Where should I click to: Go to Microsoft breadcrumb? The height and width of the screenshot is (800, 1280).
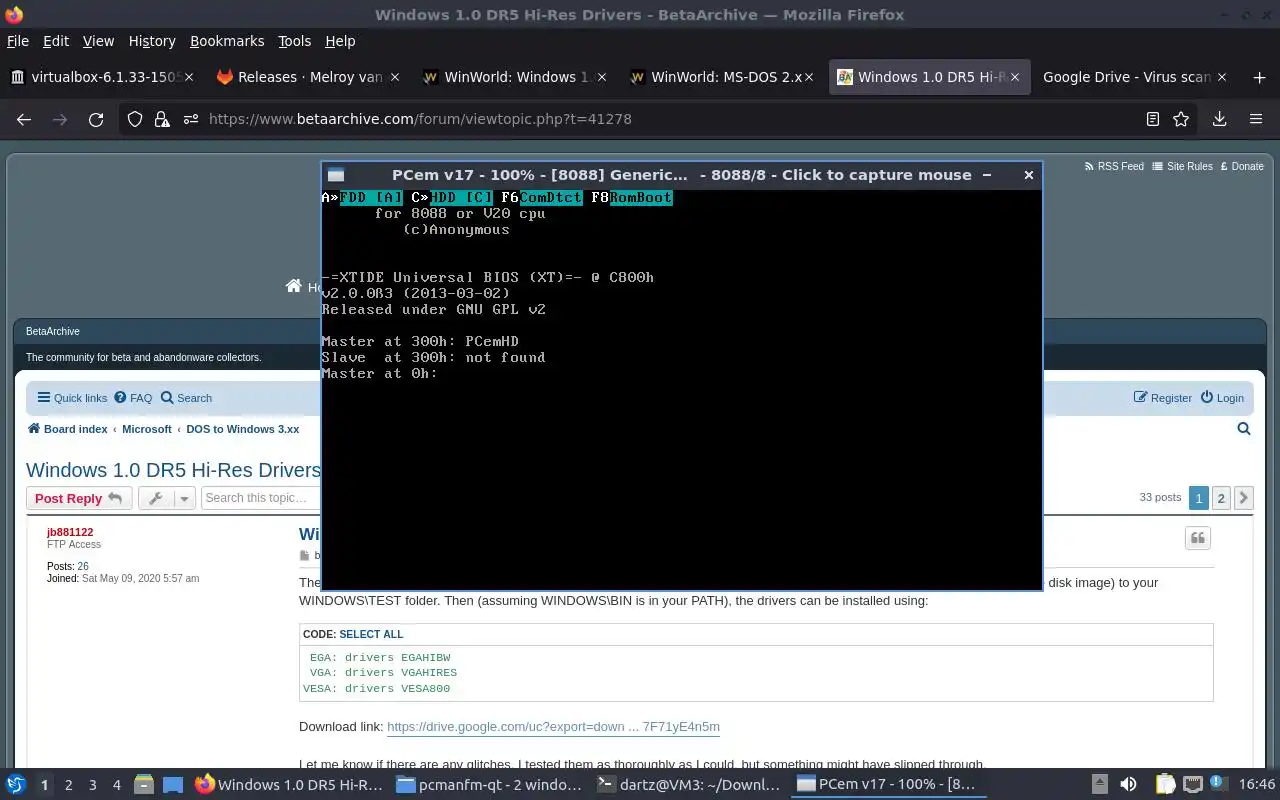pyautogui.click(x=147, y=429)
